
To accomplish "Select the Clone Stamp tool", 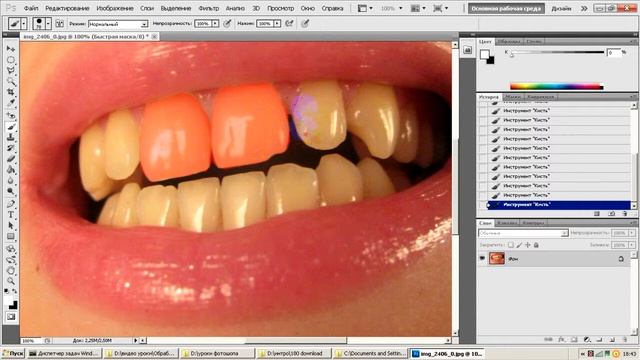I will click(x=11, y=138).
